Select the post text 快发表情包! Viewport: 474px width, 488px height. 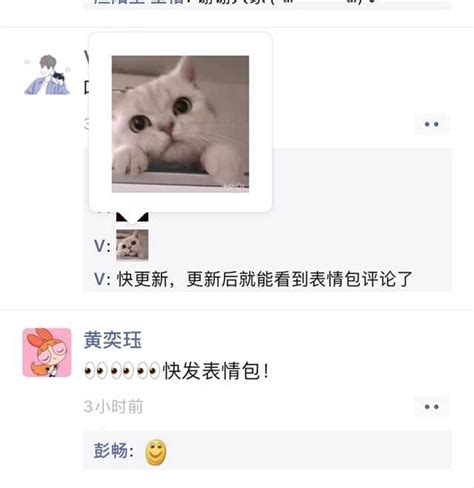[216, 371]
